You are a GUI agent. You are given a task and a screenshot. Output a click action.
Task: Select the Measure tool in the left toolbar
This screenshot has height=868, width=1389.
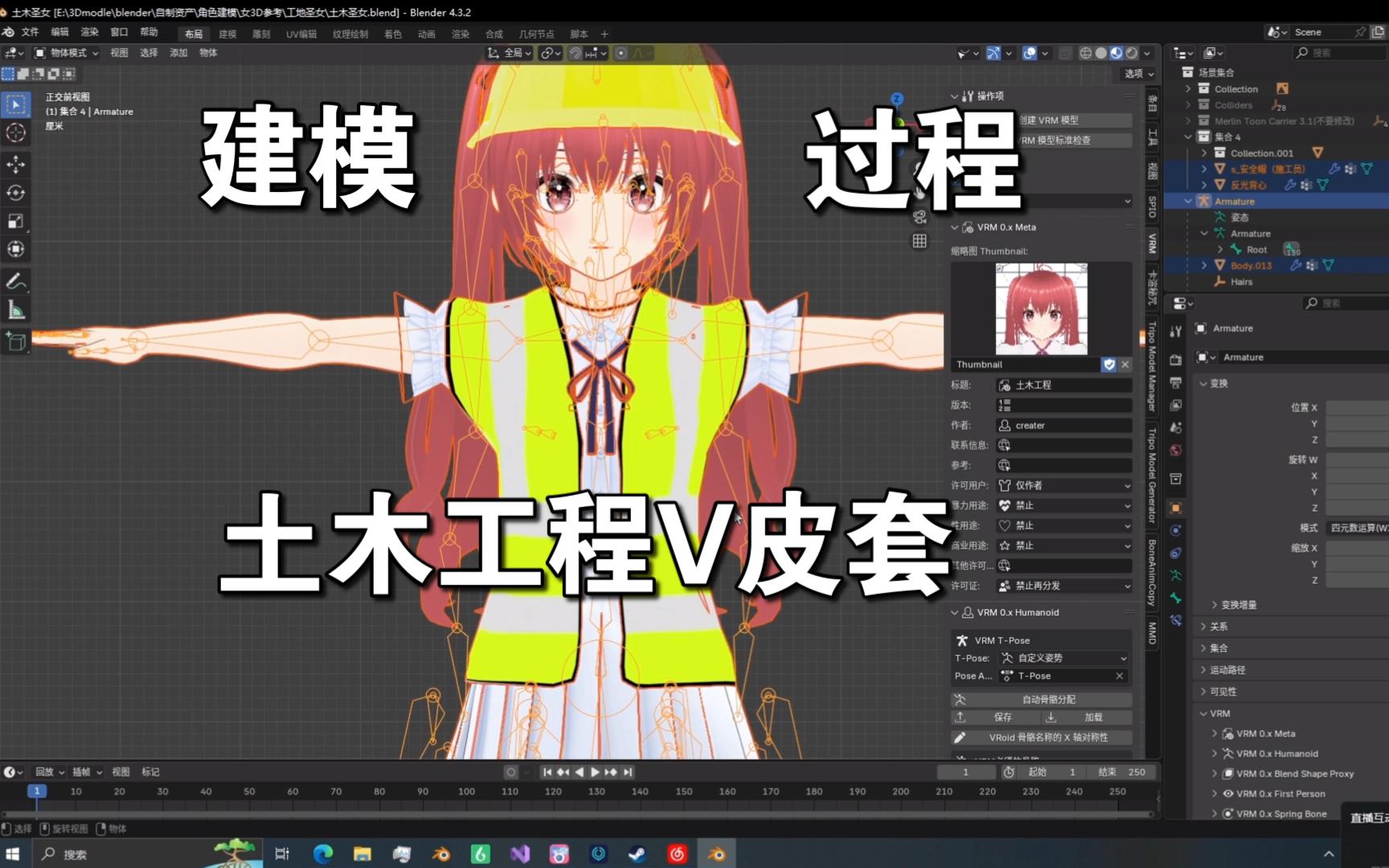click(x=15, y=309)
